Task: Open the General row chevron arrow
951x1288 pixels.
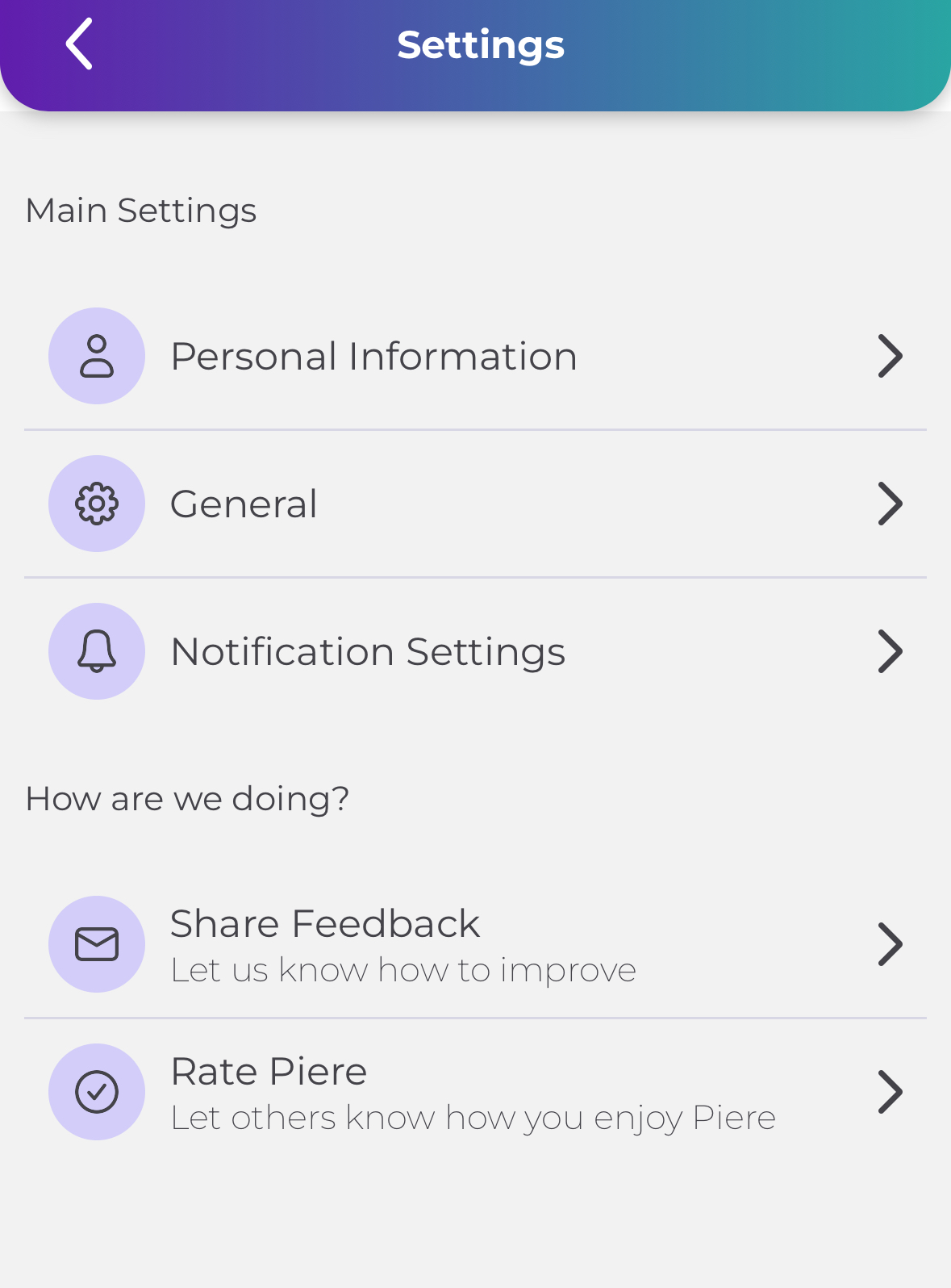Action: tap(890, 504)
